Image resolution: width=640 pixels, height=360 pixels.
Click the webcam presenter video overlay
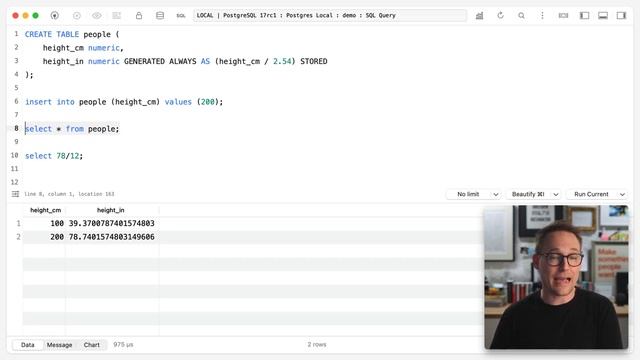(x=556, y=277)
